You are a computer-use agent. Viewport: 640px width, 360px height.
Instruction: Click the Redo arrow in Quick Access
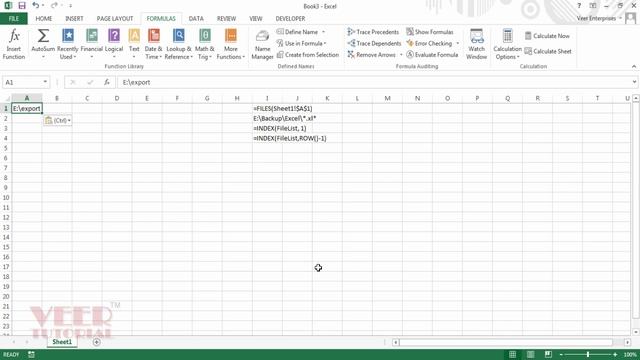[x=54, y=6]
